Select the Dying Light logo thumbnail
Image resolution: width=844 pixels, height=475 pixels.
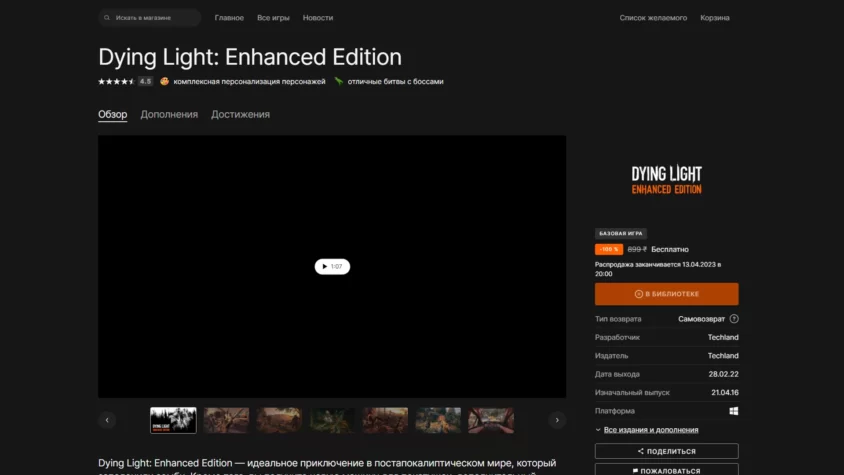173,420
